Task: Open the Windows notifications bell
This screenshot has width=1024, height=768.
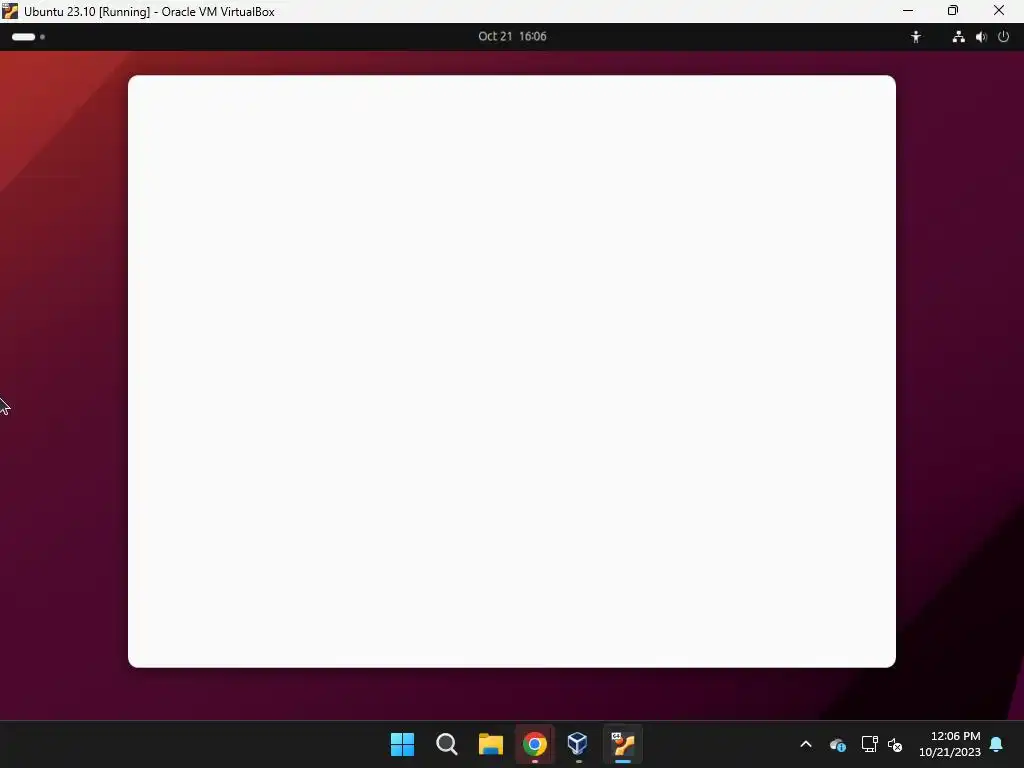Action: pos(997,744)
